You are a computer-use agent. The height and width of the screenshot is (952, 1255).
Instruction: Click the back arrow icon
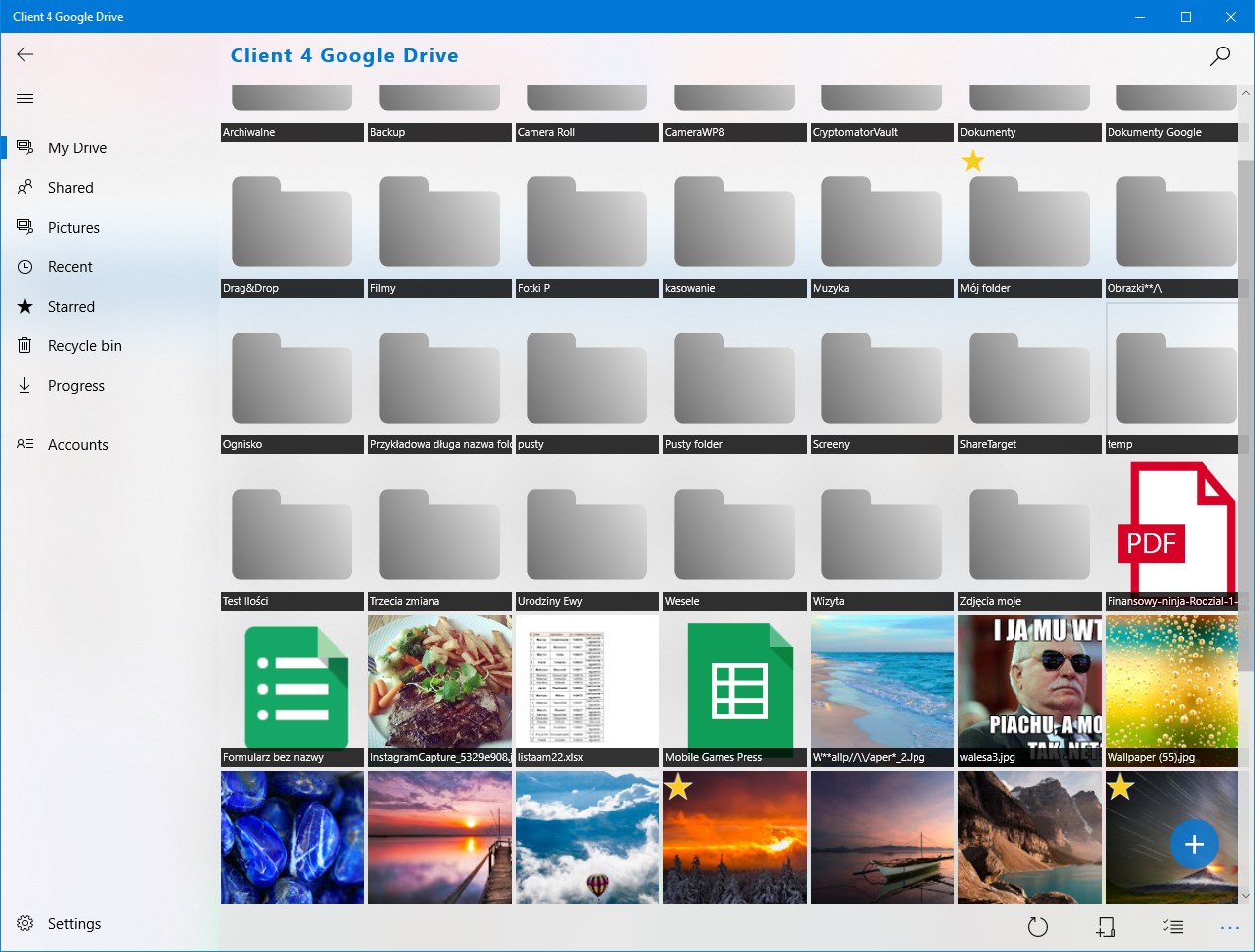25,55
